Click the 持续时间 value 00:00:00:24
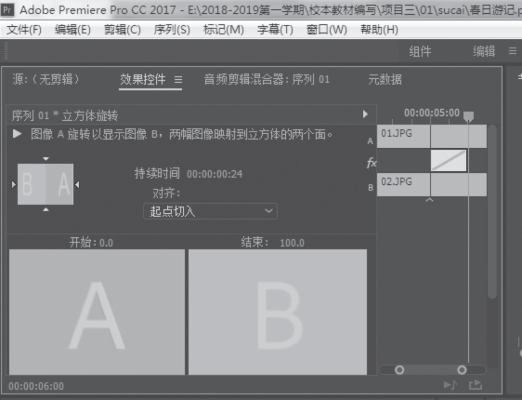Viewport: 522px width, 400px height. 215,174
